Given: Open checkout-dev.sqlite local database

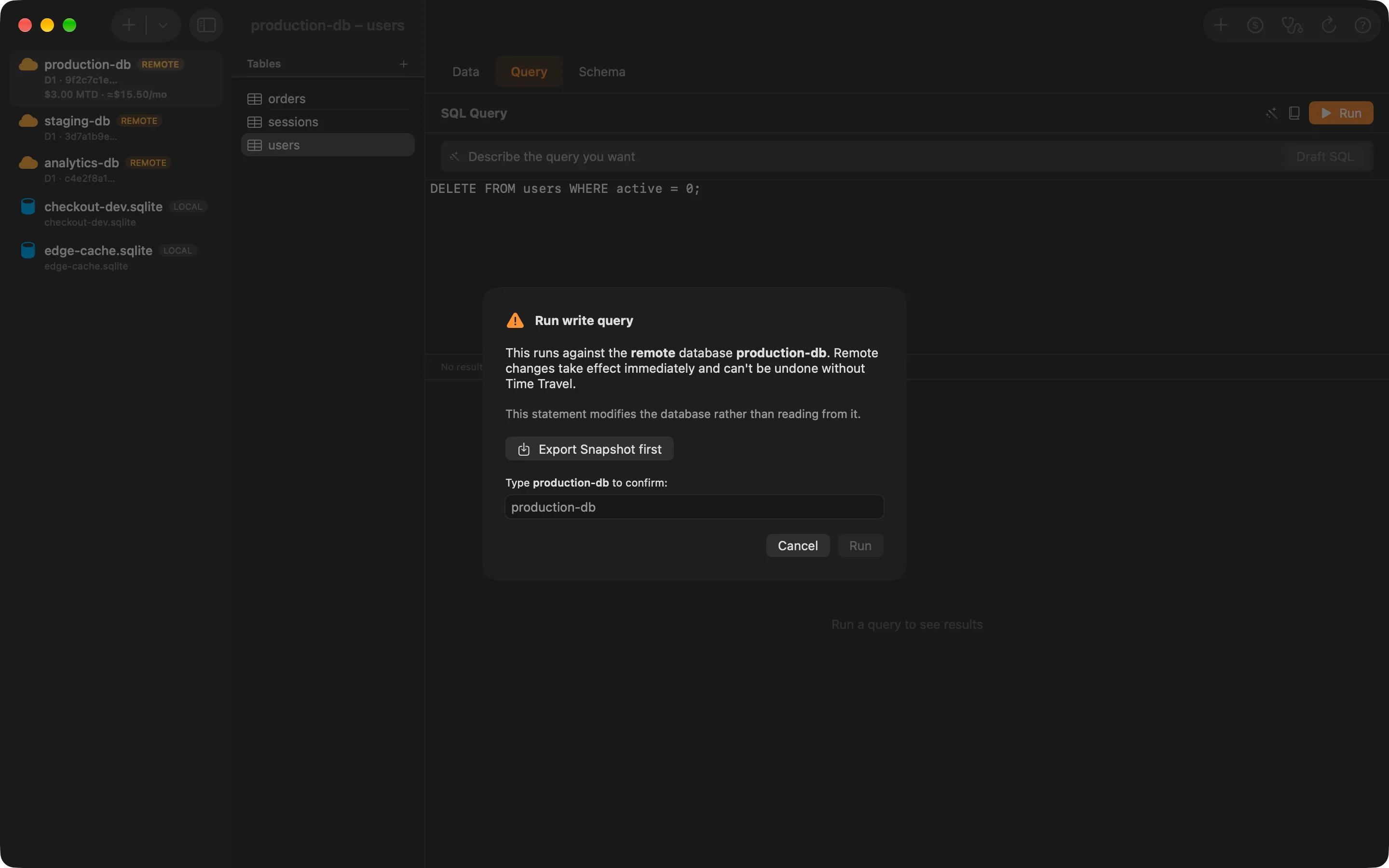Looking at the screenshot, I should [116, 214].
